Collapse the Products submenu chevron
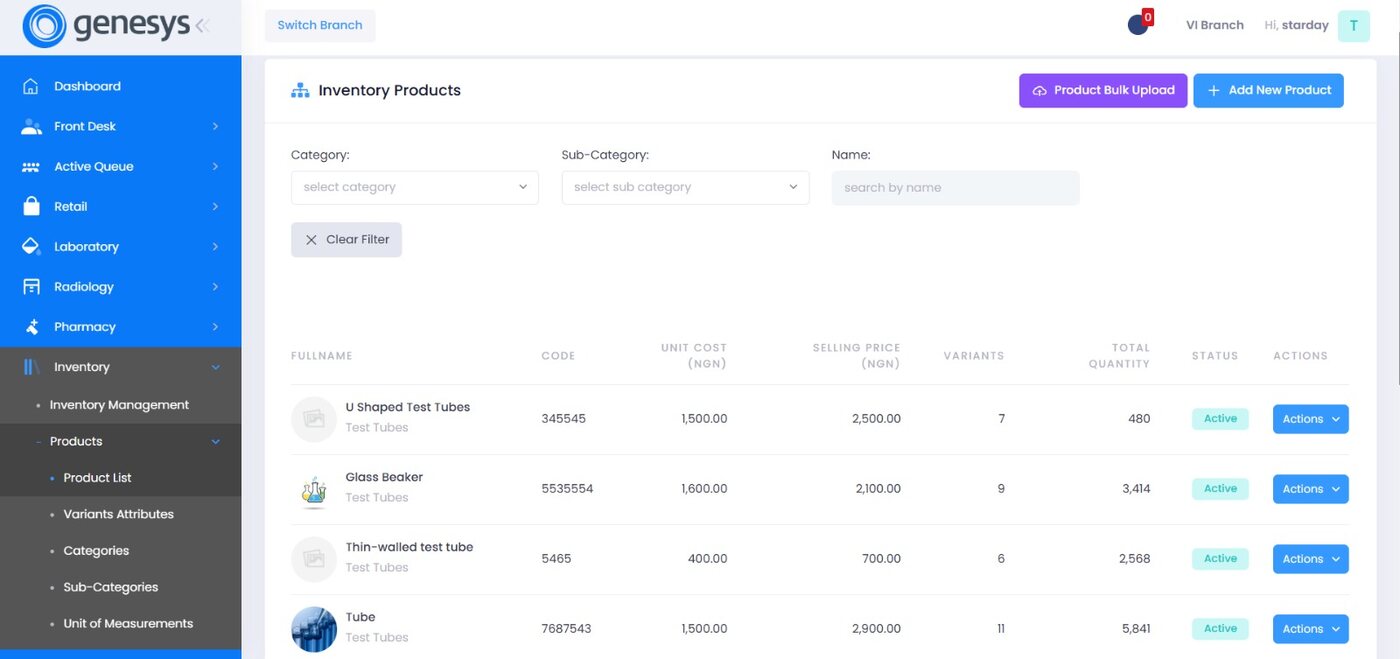This screenshot has height=659, width=1400. 215,441
